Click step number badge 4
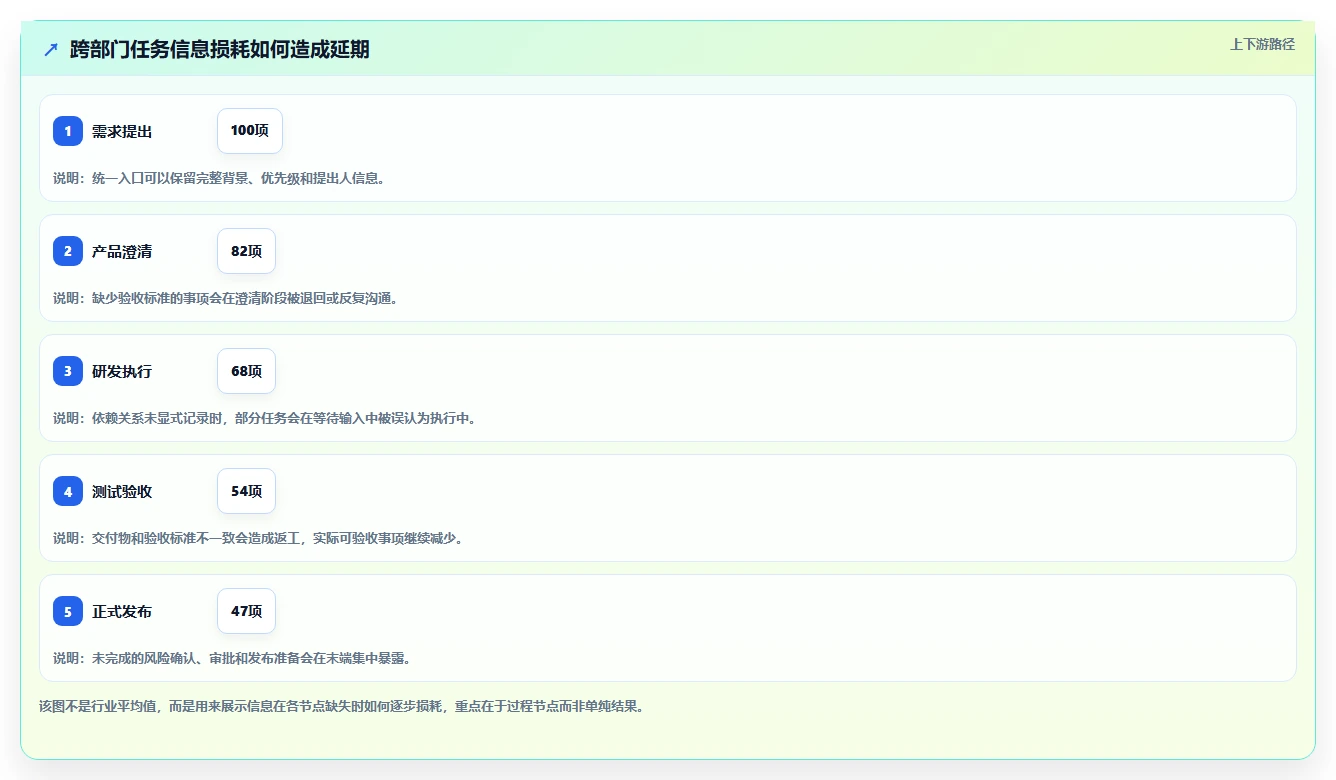This screenshot has width=1336, height=780. (68, 491)
